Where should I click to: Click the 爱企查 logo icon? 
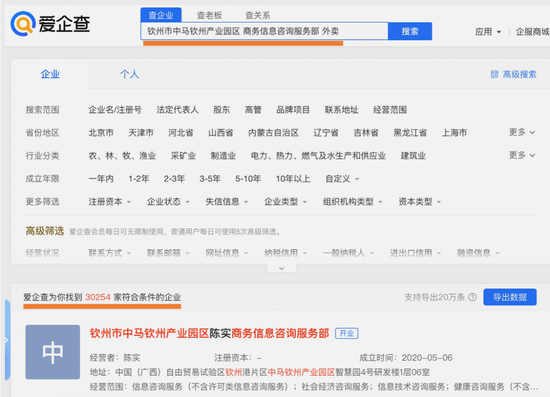(23, 24)
